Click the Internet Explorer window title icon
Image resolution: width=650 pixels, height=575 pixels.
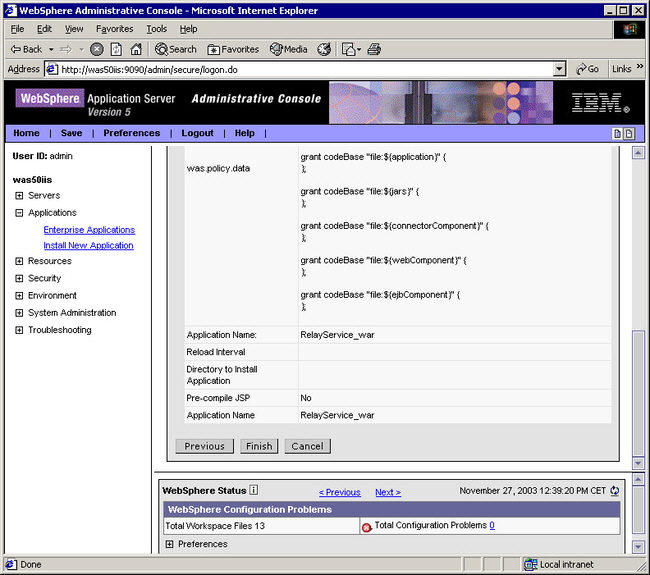(10, 10)
